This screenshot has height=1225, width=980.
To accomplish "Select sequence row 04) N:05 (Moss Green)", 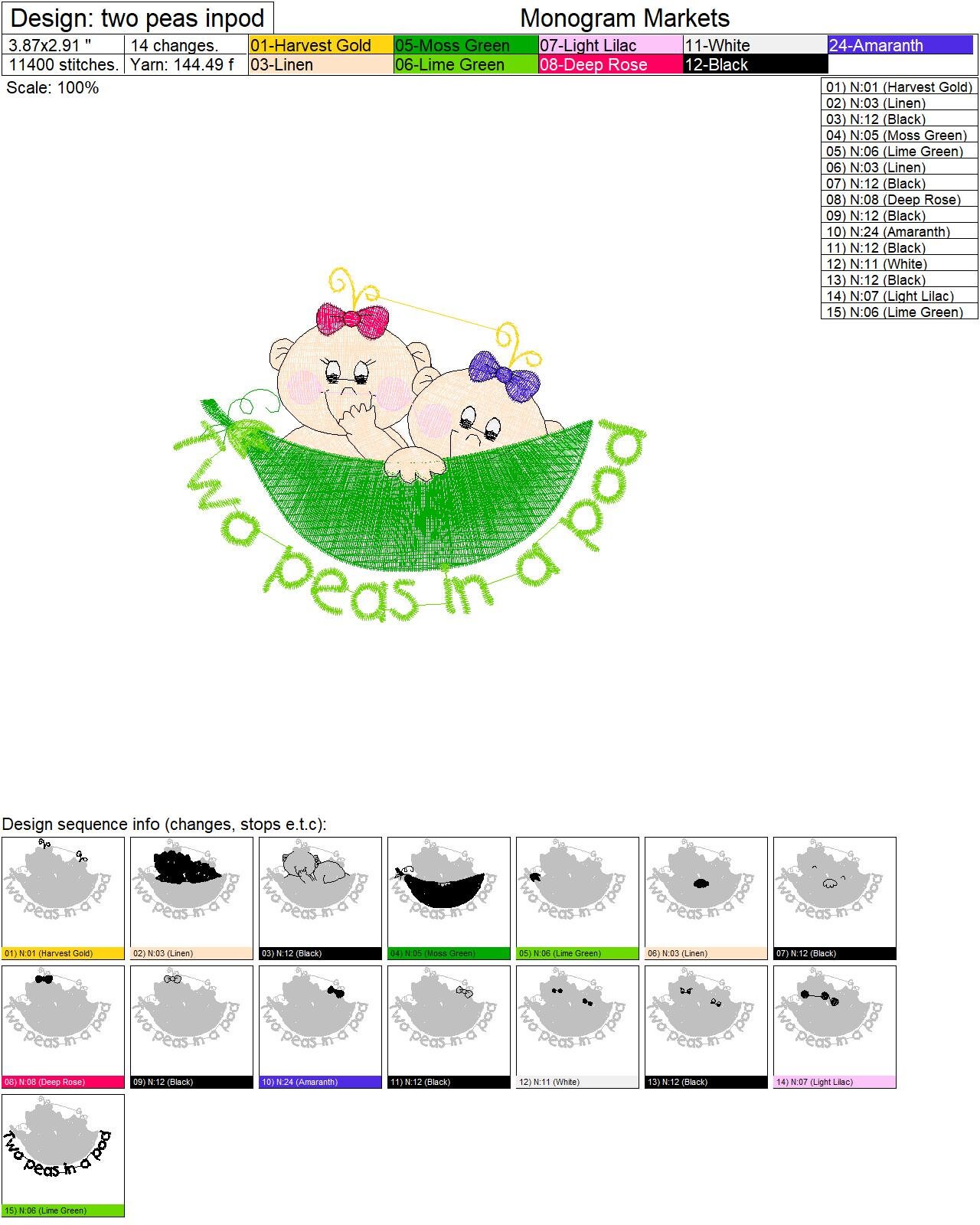I will [x=899, y=135].
